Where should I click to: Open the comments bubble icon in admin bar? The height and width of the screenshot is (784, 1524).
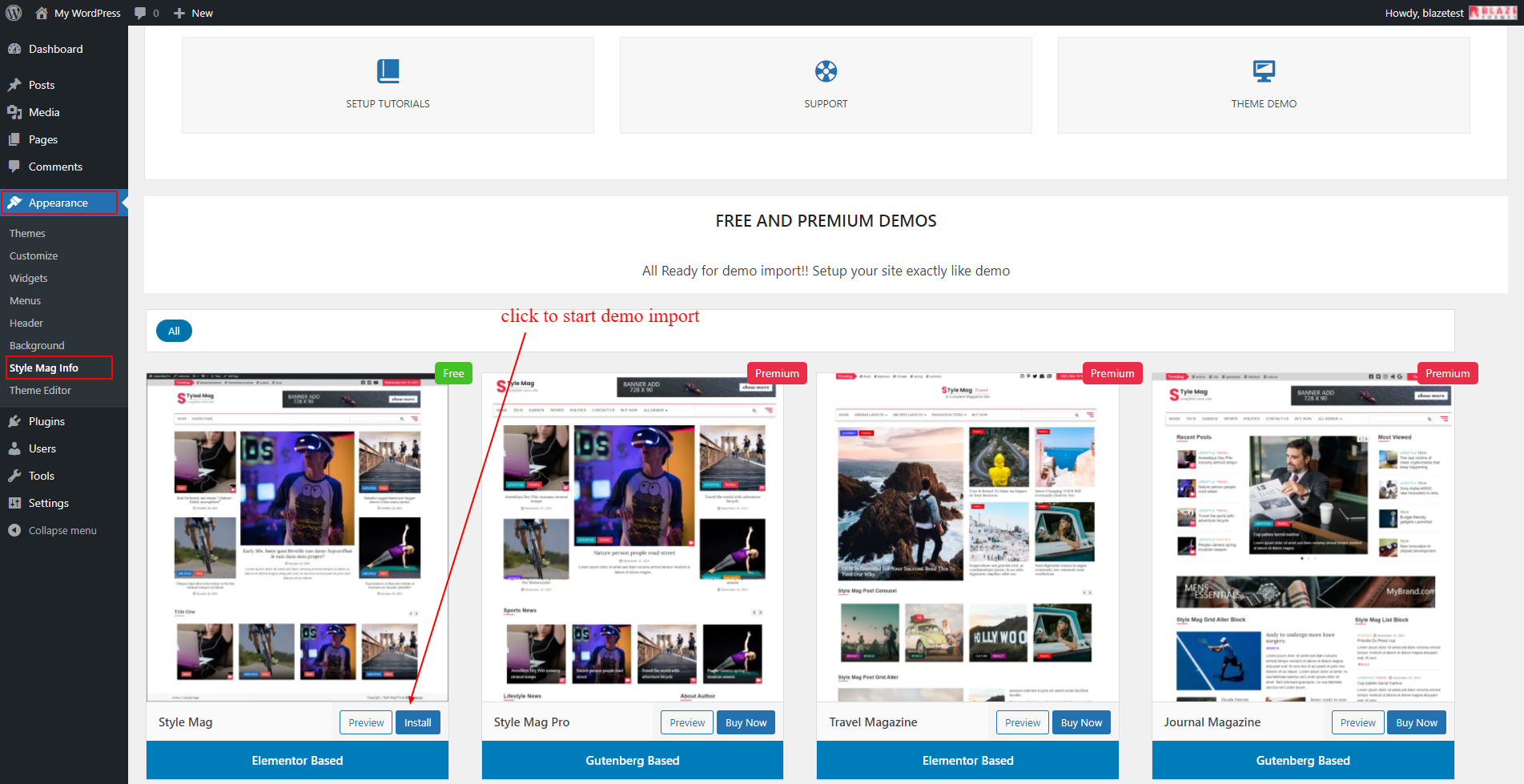pyautogui.click(x=141, y=13)
